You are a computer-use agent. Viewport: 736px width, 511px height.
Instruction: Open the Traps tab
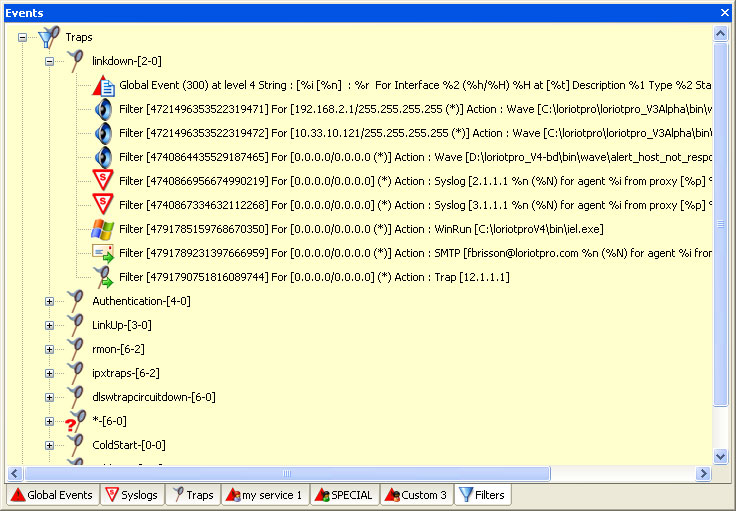pyautogui.click(x=193, y=495)
